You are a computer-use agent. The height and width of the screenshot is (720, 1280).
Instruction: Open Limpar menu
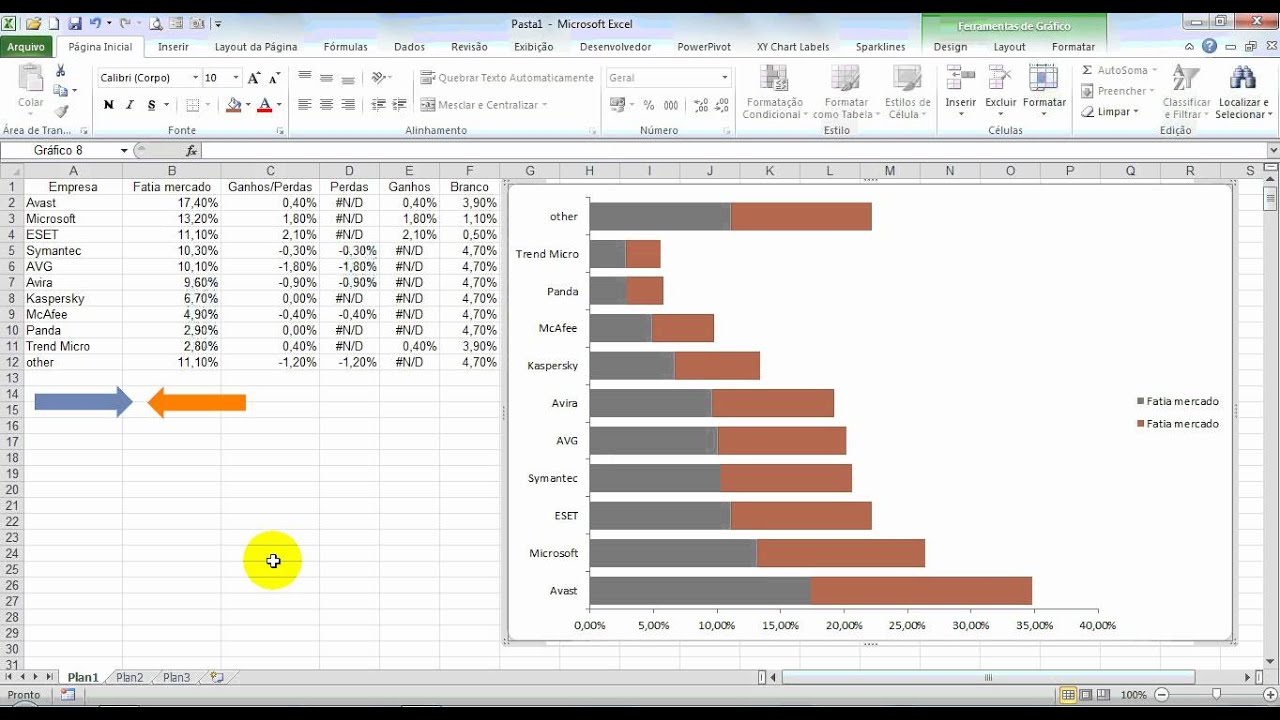coord(1110,112)
